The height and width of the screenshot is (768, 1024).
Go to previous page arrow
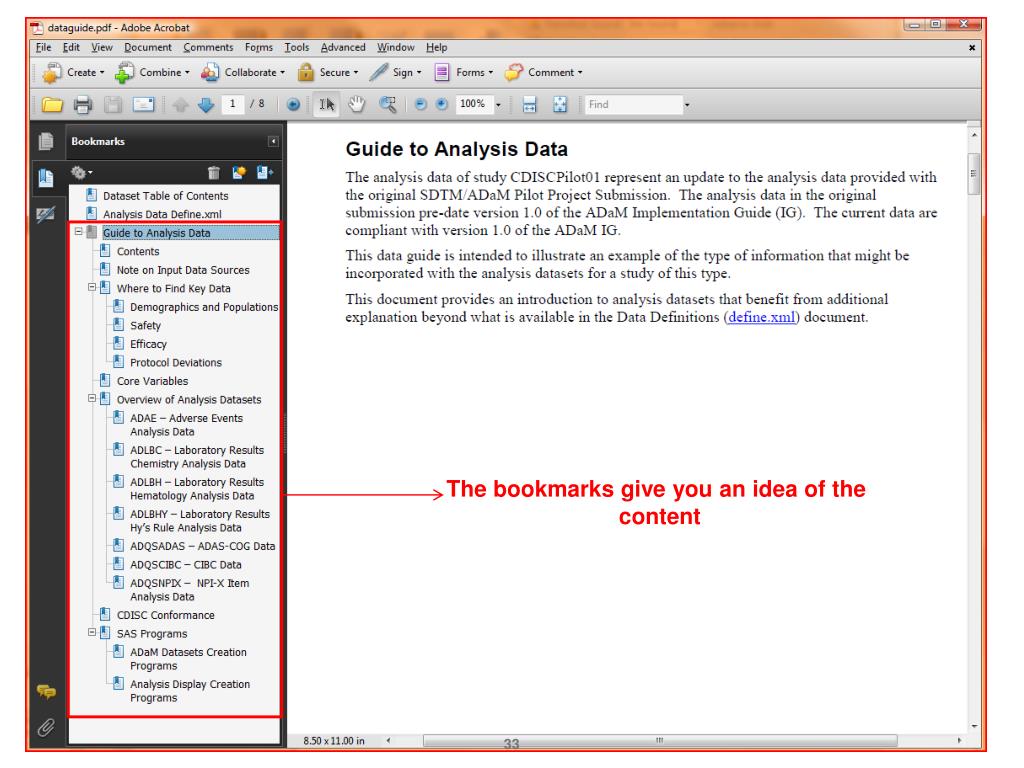[181, 104]
